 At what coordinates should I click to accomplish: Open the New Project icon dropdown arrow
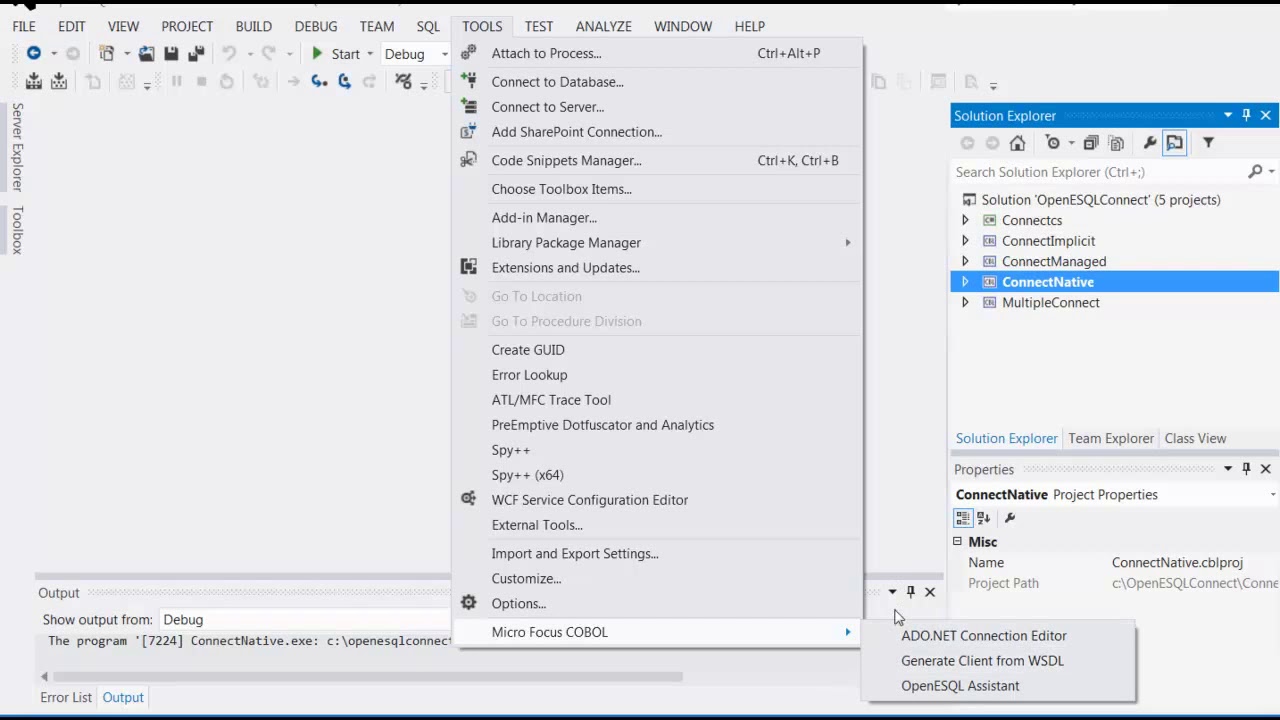click(126, 54)
